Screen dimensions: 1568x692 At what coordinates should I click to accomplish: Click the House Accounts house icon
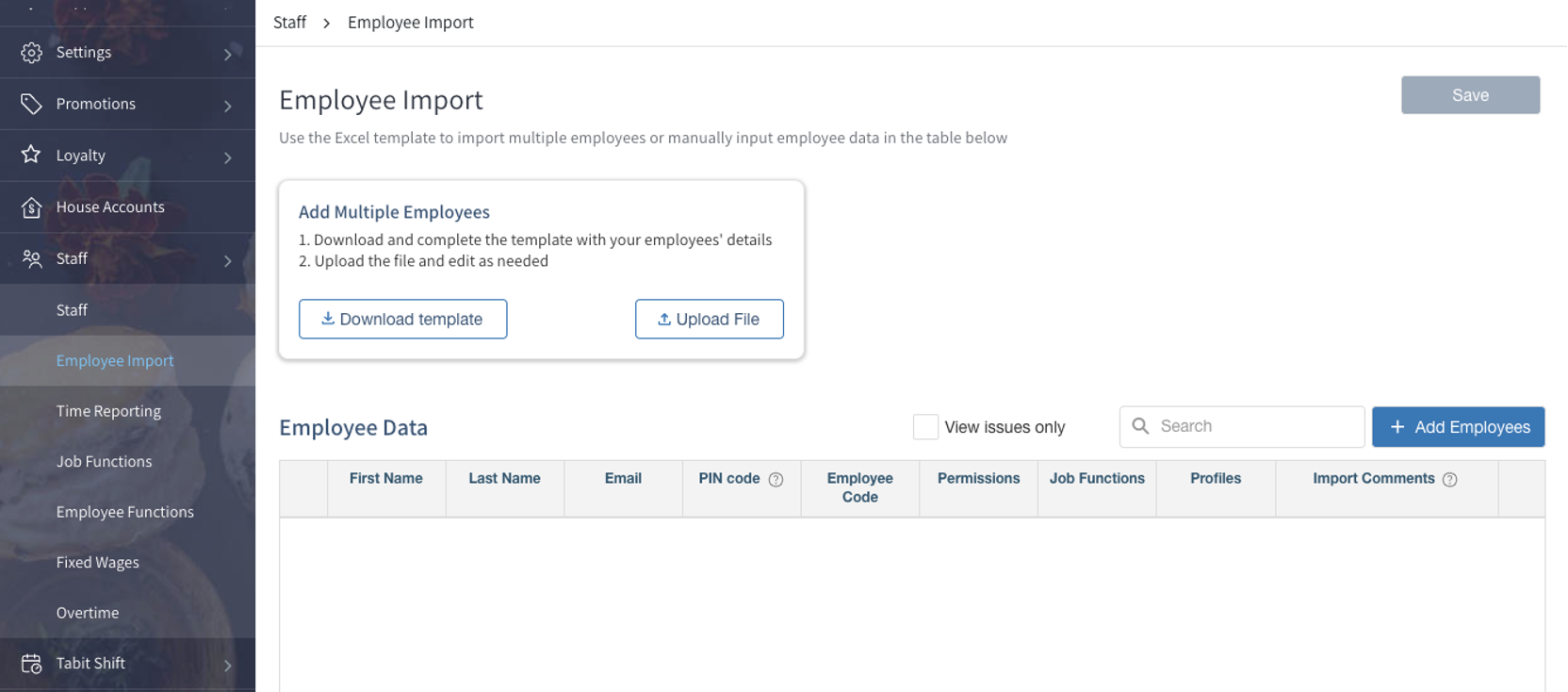pos(31,207)
